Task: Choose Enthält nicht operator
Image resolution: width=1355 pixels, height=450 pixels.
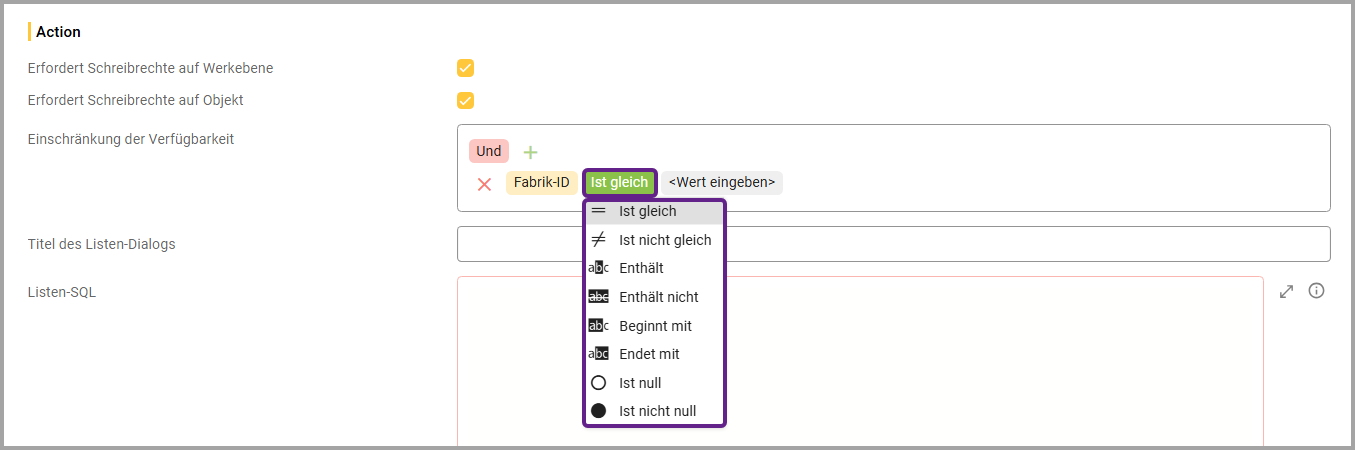Action: pyautogui.click(x=658, y=297)
